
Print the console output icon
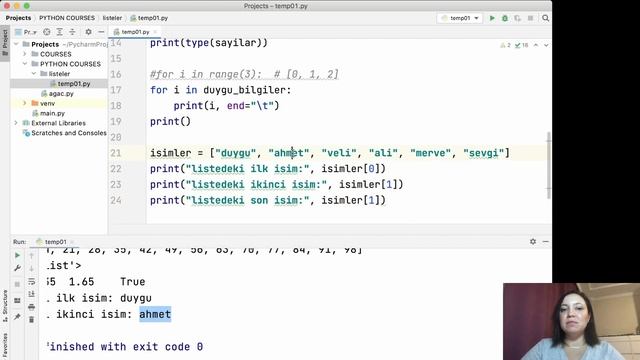click(31, 307)
